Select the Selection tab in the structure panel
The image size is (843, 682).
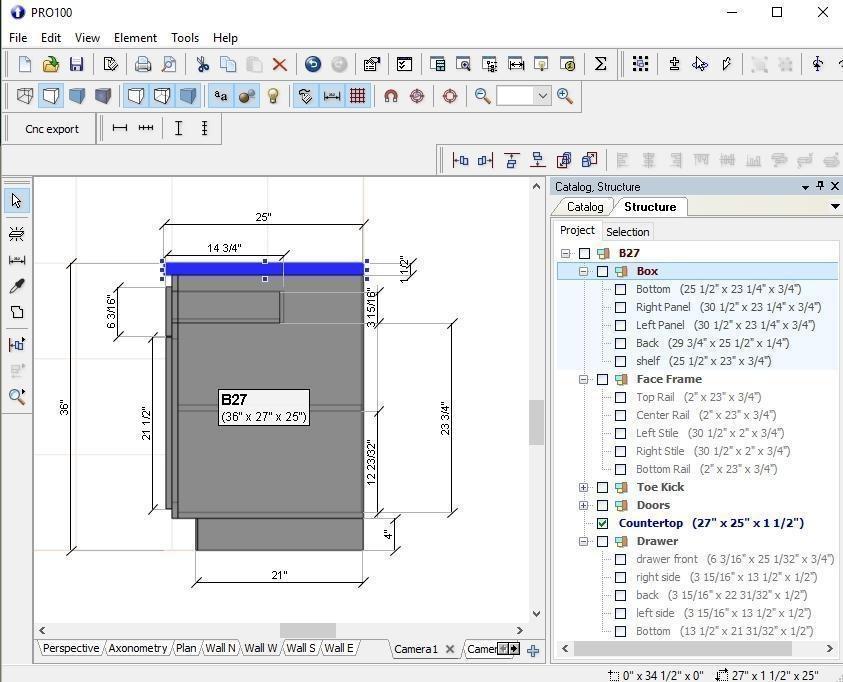pyautogui.click(x=627, y=231)
